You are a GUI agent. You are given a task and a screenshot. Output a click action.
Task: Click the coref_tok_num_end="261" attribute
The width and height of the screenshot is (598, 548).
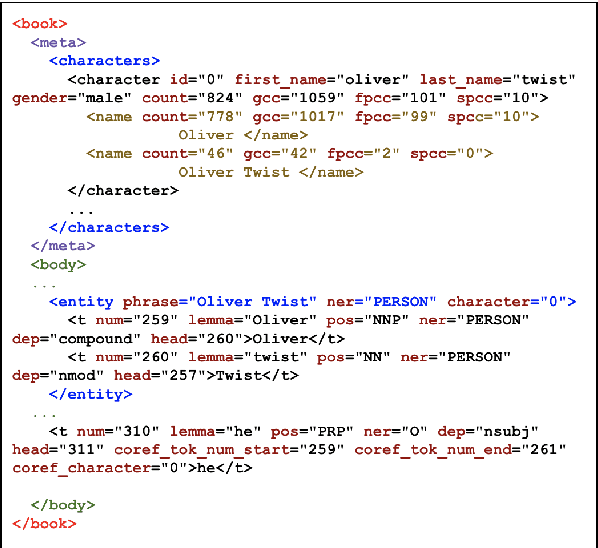(461, 450)
